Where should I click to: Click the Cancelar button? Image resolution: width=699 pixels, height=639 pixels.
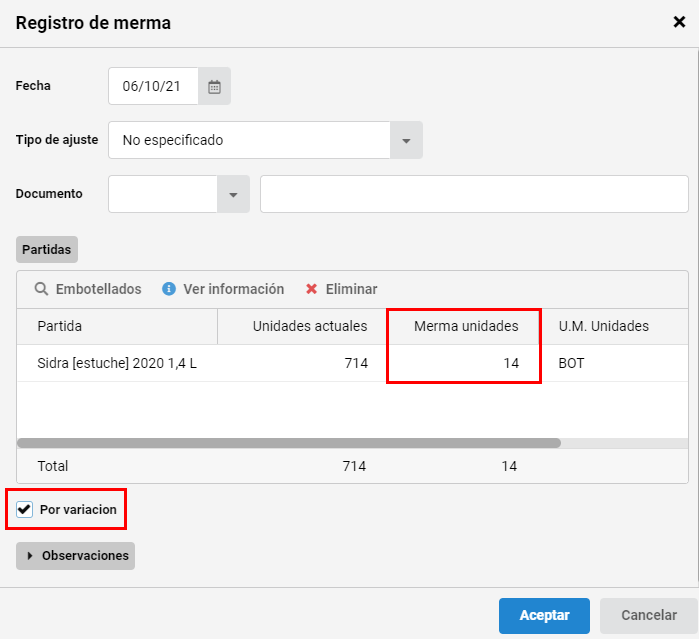click(x=649, y=615)
